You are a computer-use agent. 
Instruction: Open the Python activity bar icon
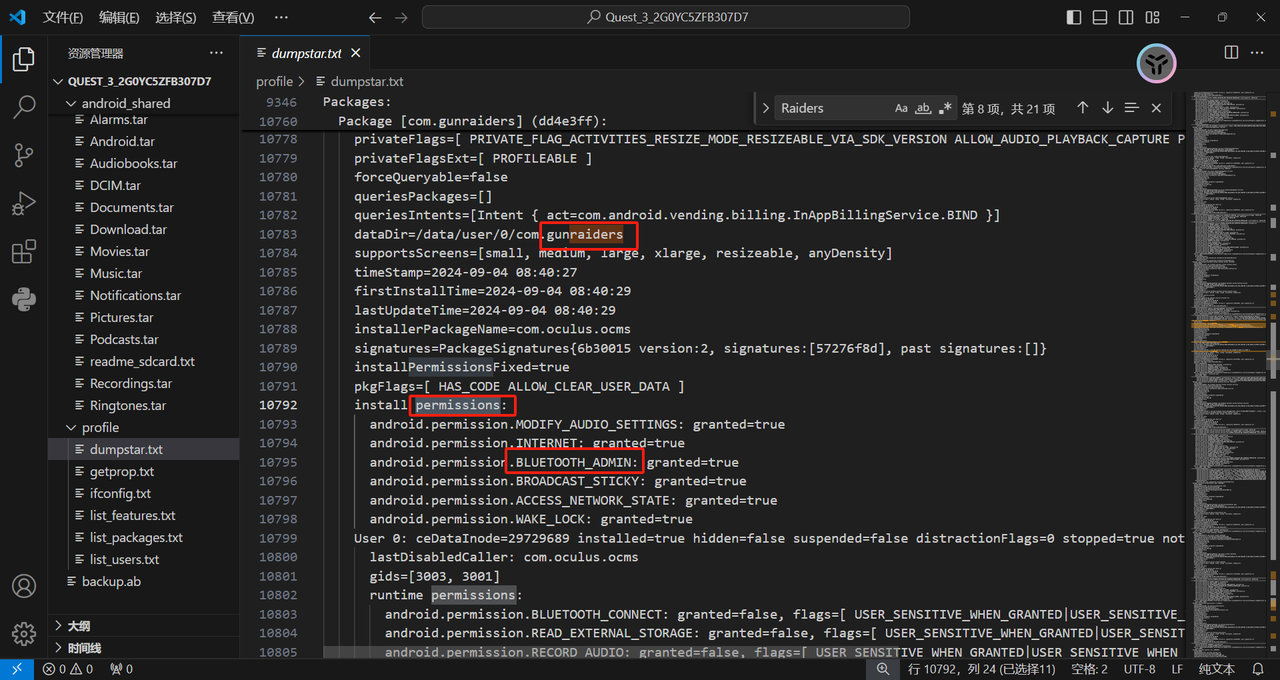(23, 299)
